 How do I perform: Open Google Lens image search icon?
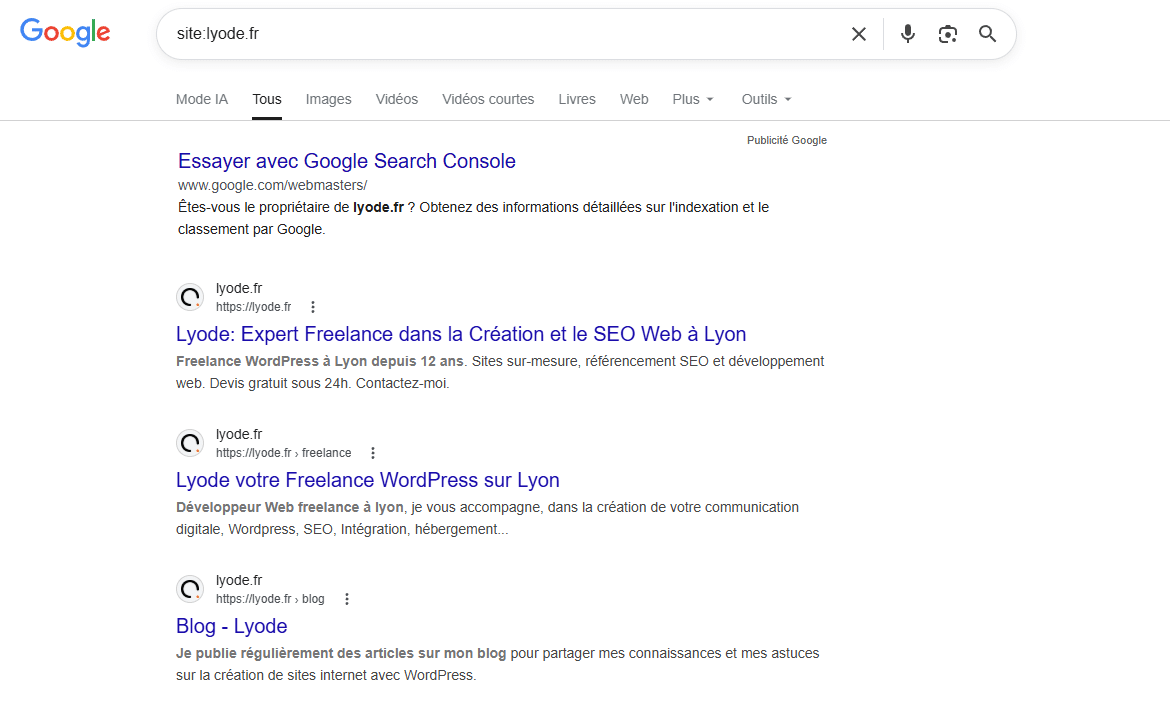tap(948, 34)
